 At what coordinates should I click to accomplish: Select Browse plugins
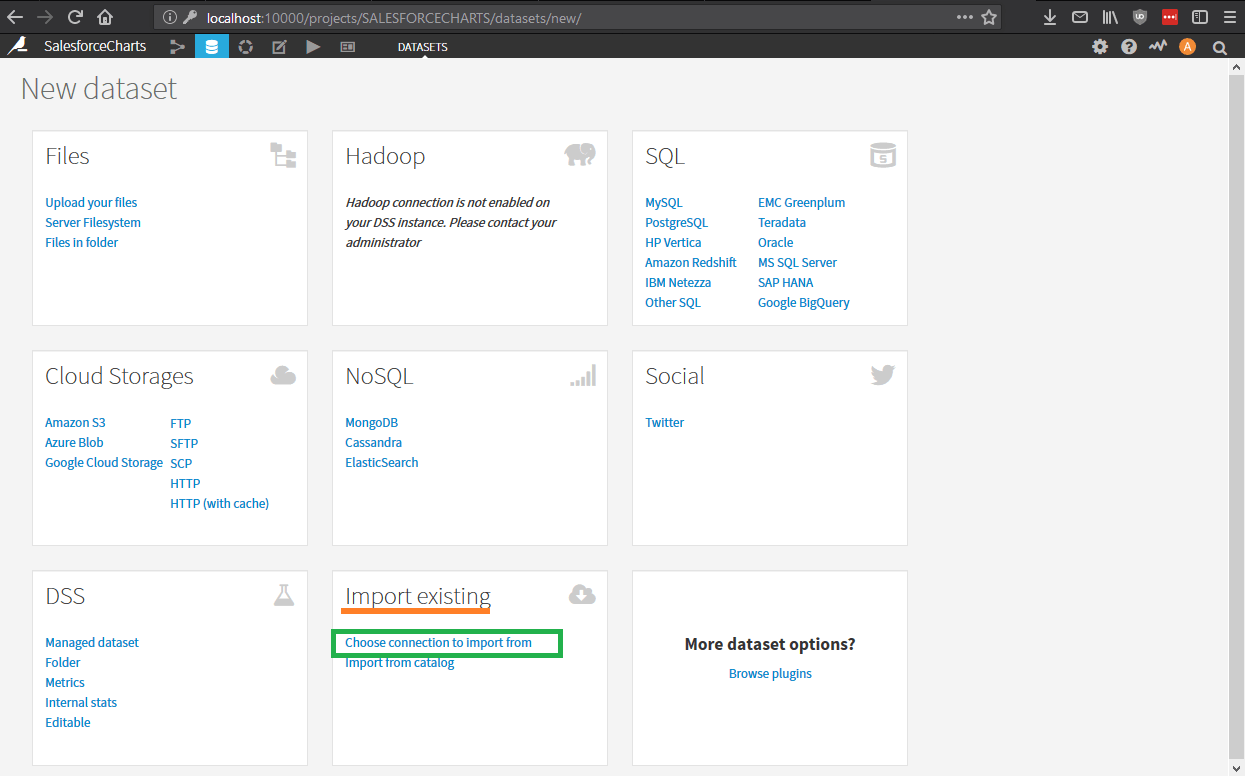(x=769, y=674)
